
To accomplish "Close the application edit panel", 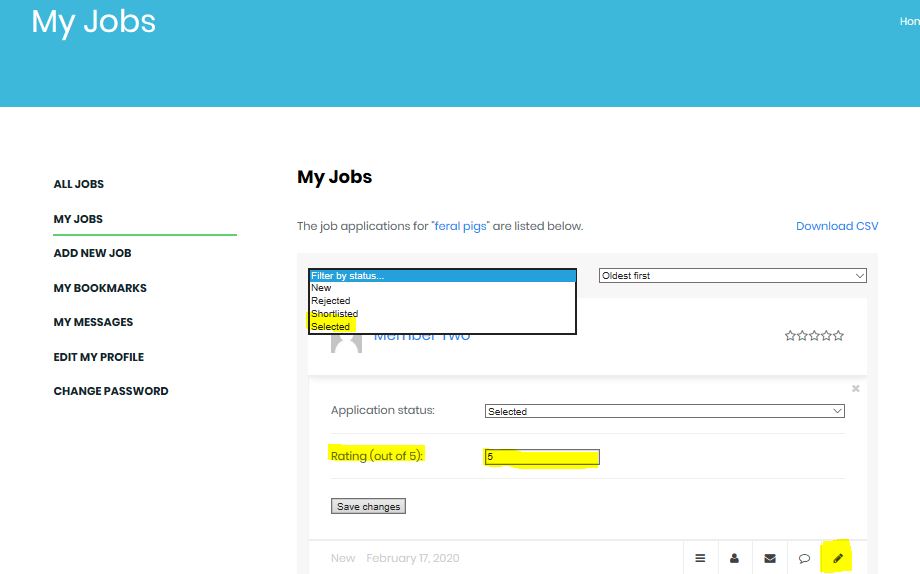I will 855,388.
